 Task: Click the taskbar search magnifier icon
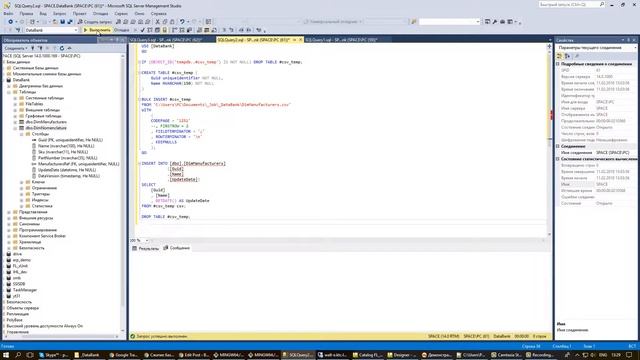pos(18,355)
